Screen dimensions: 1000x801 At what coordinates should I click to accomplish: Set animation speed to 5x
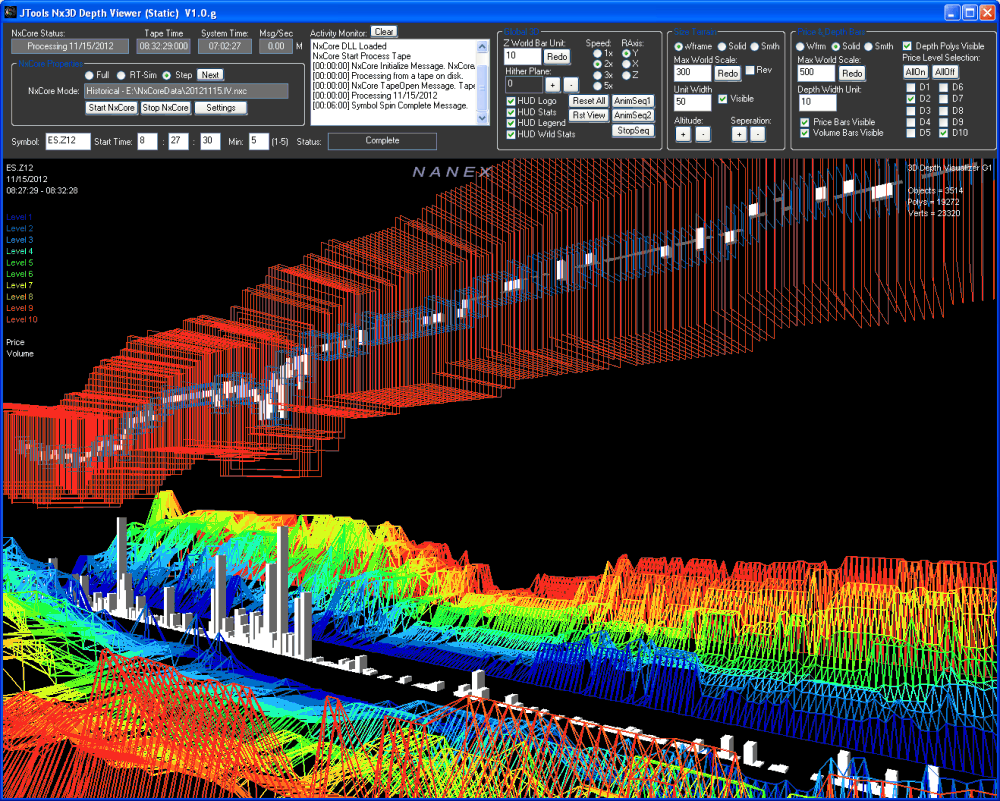pyautogui.click(x=597, y=86)
